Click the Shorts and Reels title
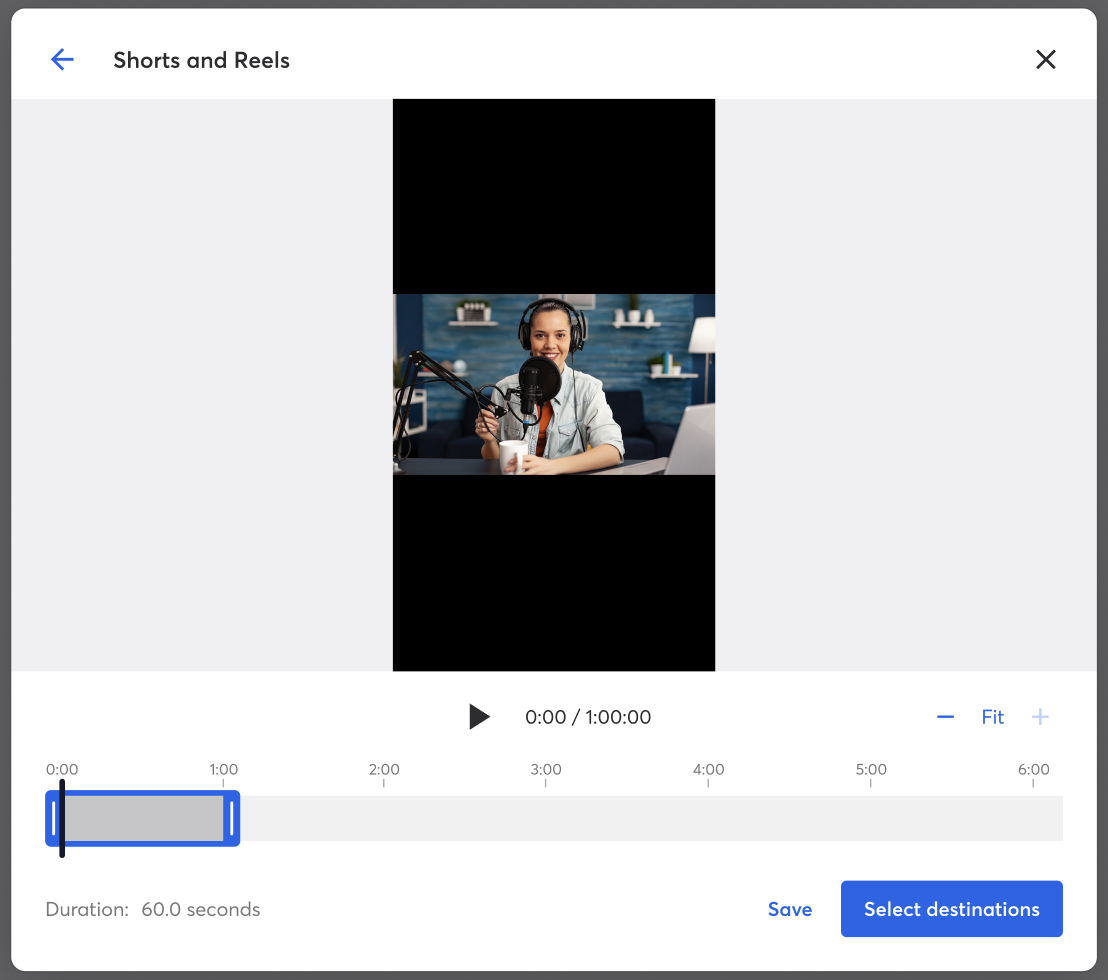Screen dimensions: 1108x980 pos(201,60)
